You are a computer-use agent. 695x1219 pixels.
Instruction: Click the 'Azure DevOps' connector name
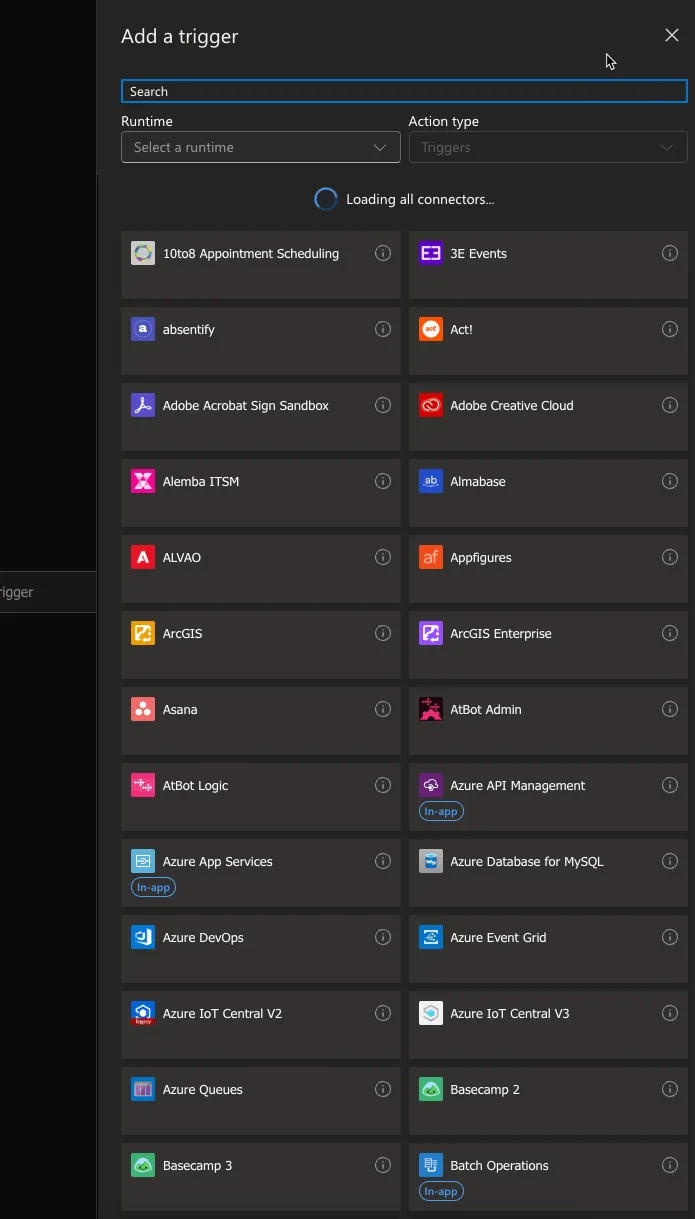[x=203, y=938]
